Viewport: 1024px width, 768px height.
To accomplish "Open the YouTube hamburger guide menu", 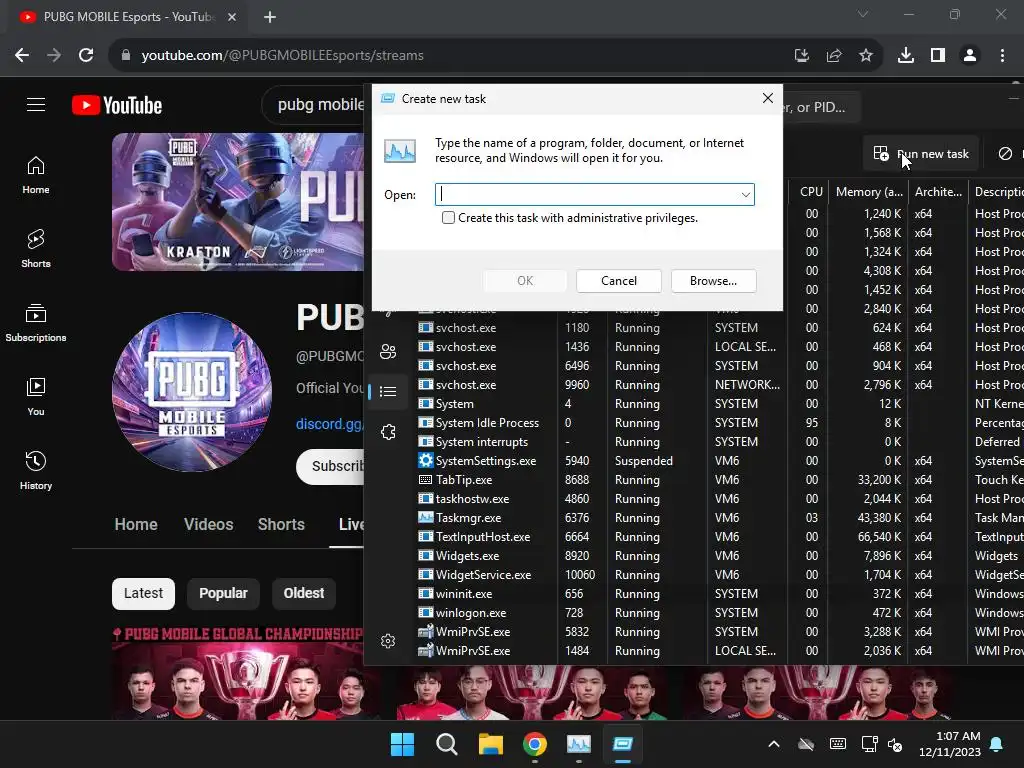I will point(36,104).
